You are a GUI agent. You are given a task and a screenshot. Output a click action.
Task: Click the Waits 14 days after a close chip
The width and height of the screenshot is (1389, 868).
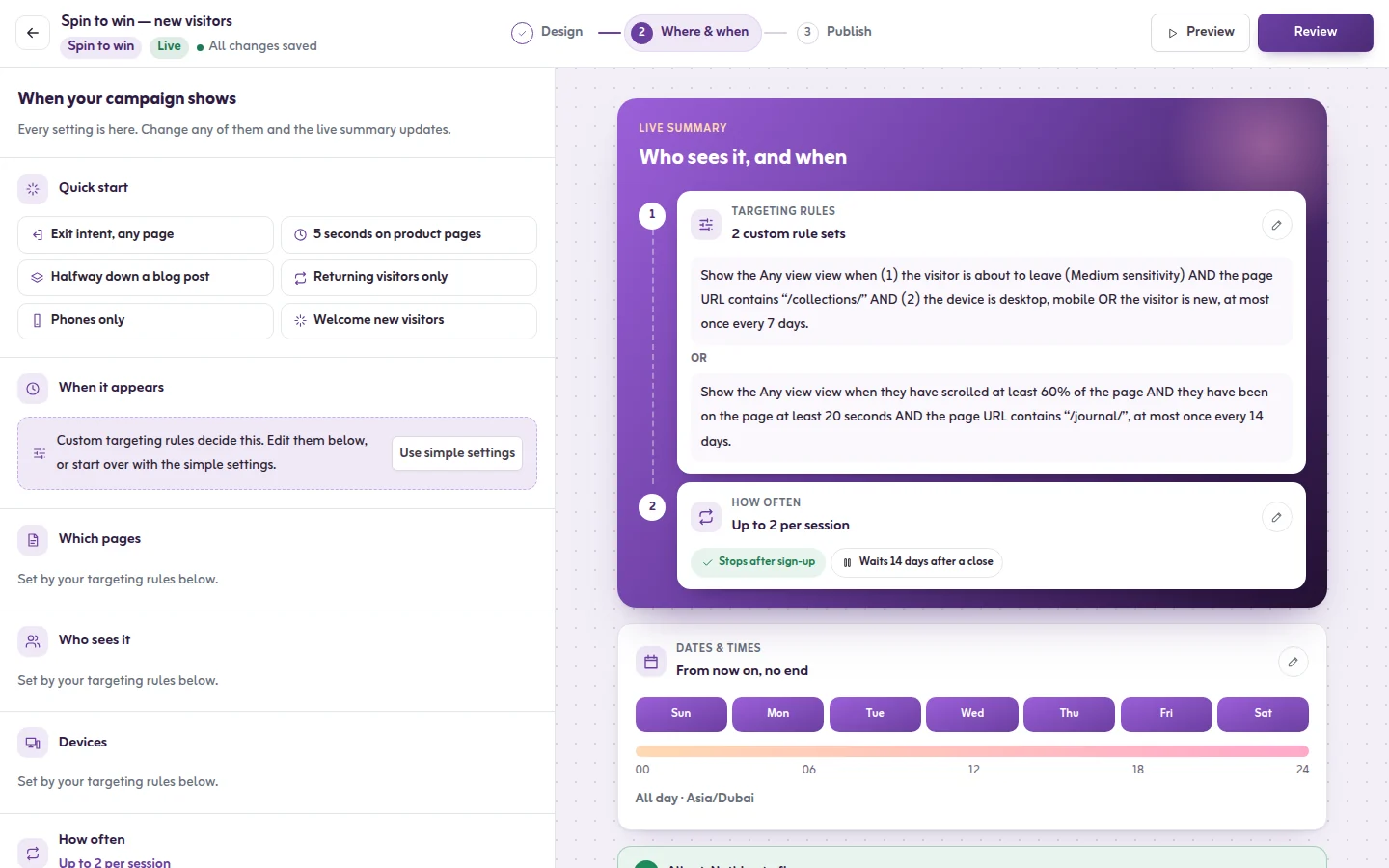pos(916,562)
